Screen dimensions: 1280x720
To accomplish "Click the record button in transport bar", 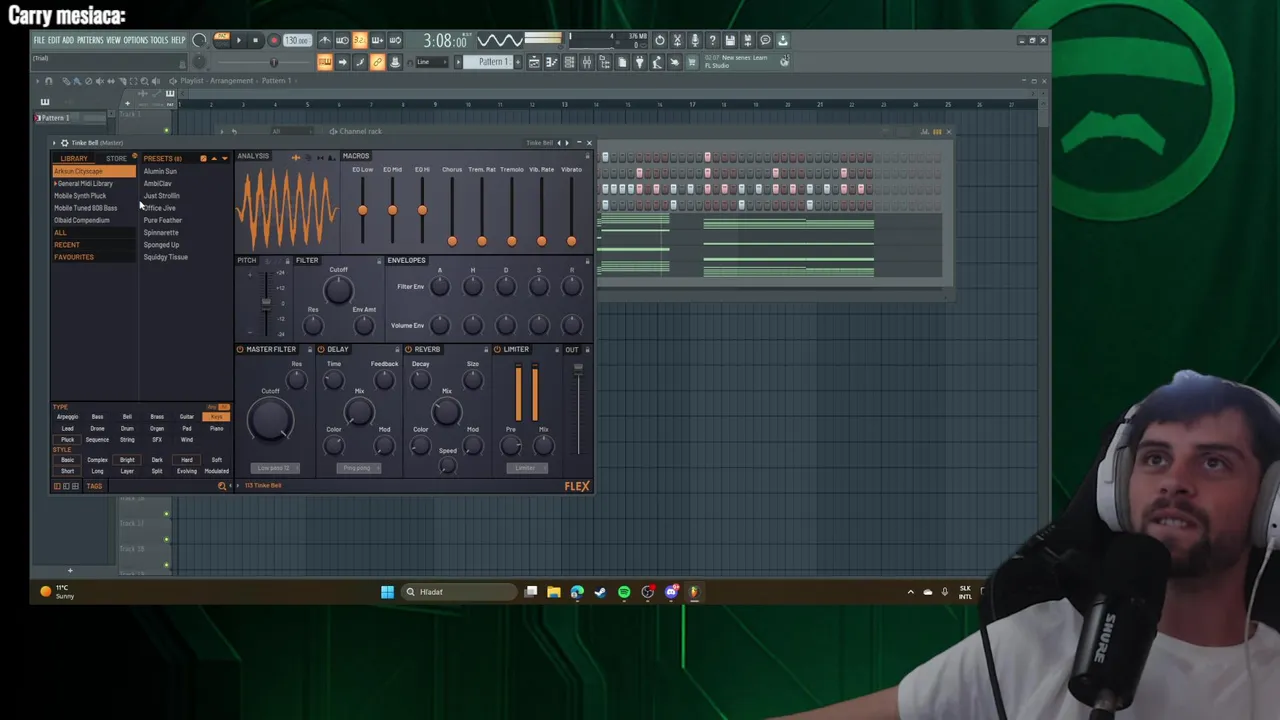I will pyautogui.click(x=274, y=40).
